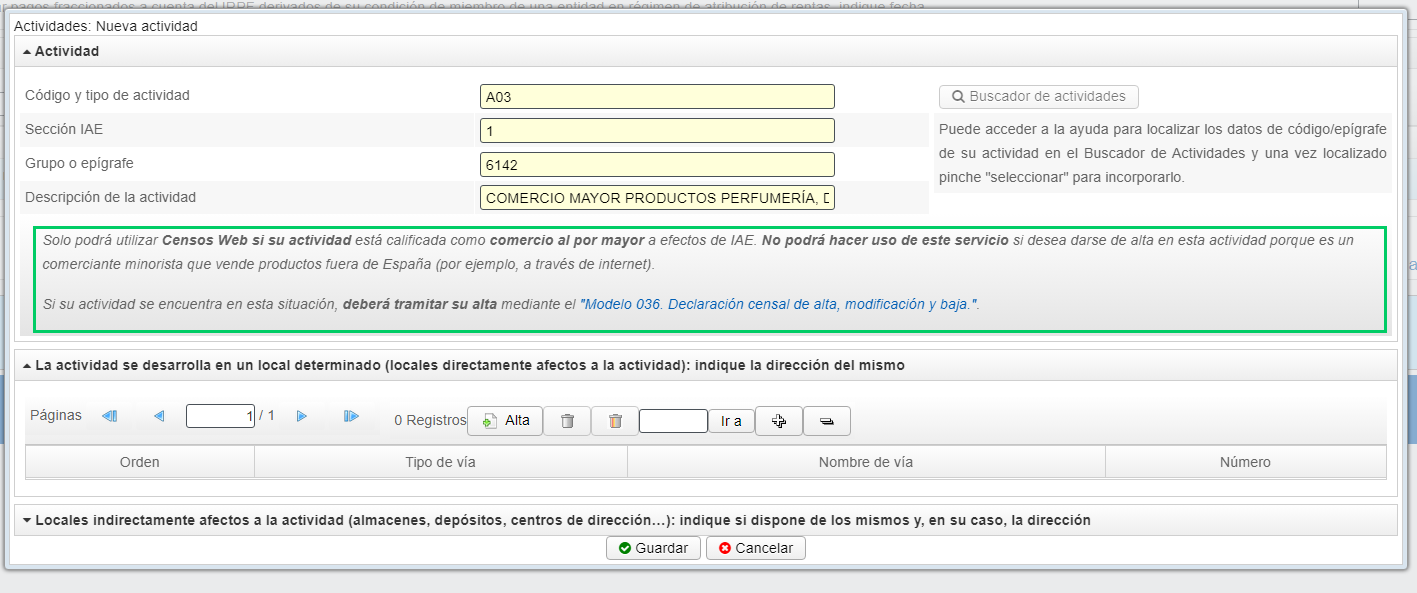Click the orange trash can delete-all icon
The image size is (1417, 593).
point(615,421)
